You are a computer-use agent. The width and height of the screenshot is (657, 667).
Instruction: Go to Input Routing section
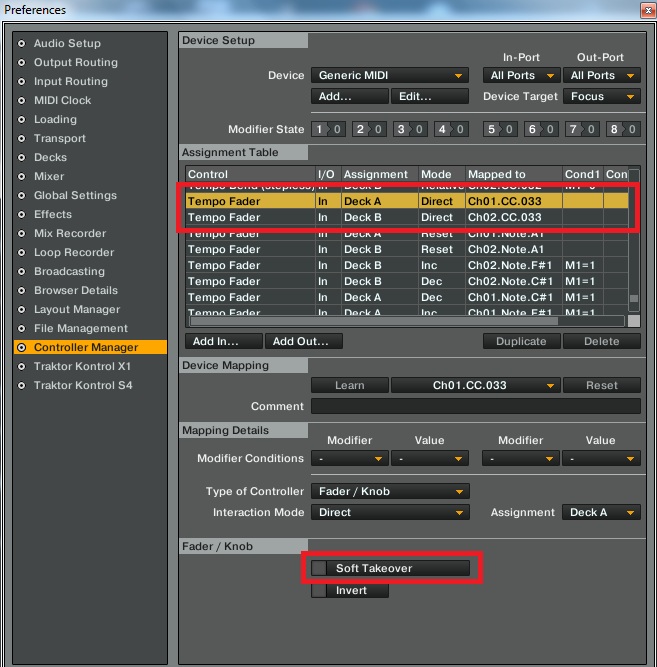pyautogui.click(x=71, y=81)
